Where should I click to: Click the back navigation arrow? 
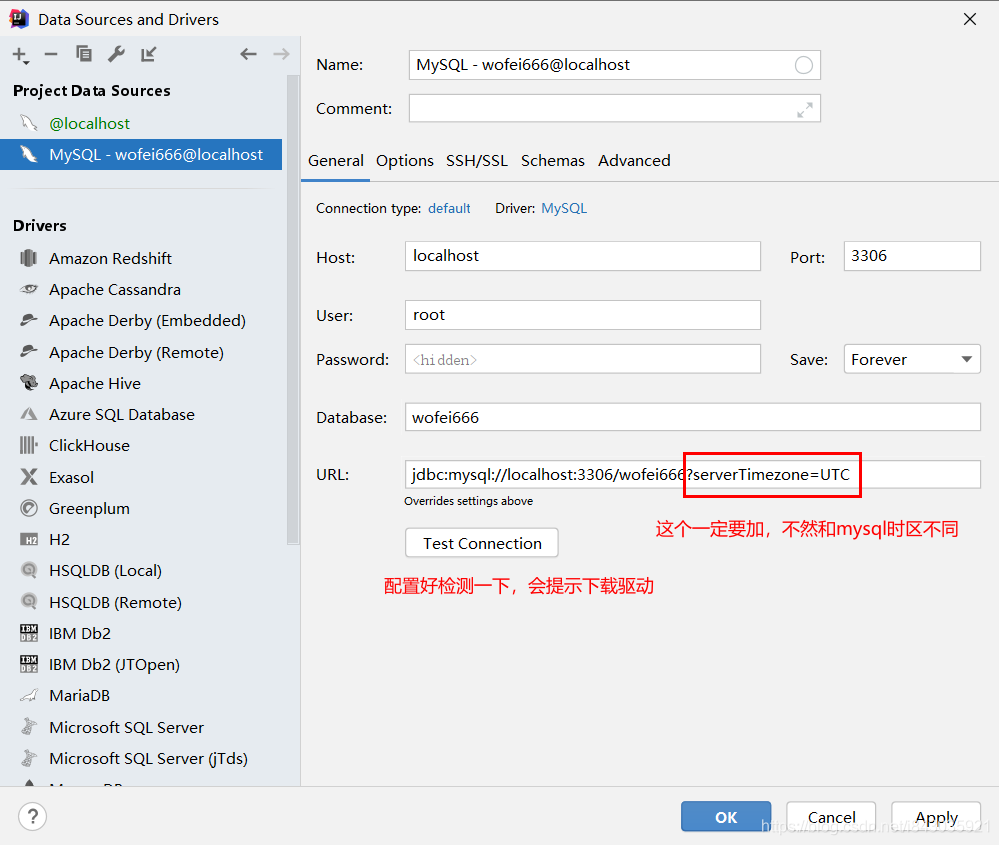[248, 54]
